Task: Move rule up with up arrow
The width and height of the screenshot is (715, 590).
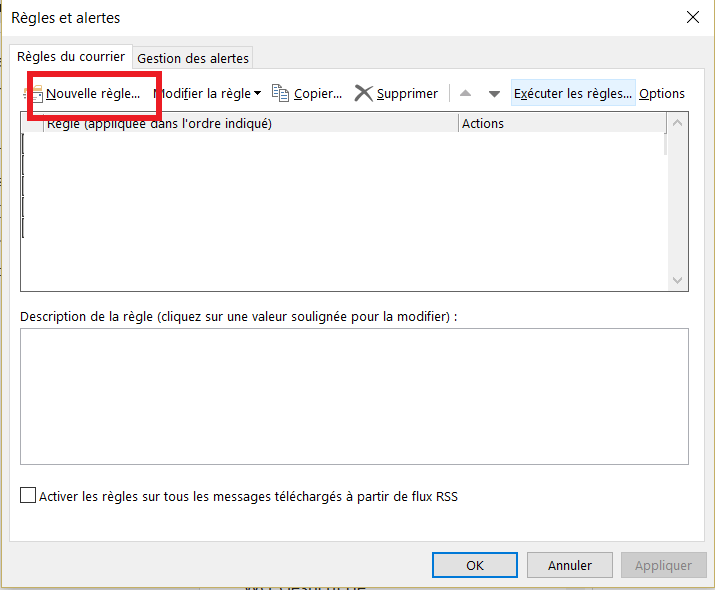Action: coord(465,93)
